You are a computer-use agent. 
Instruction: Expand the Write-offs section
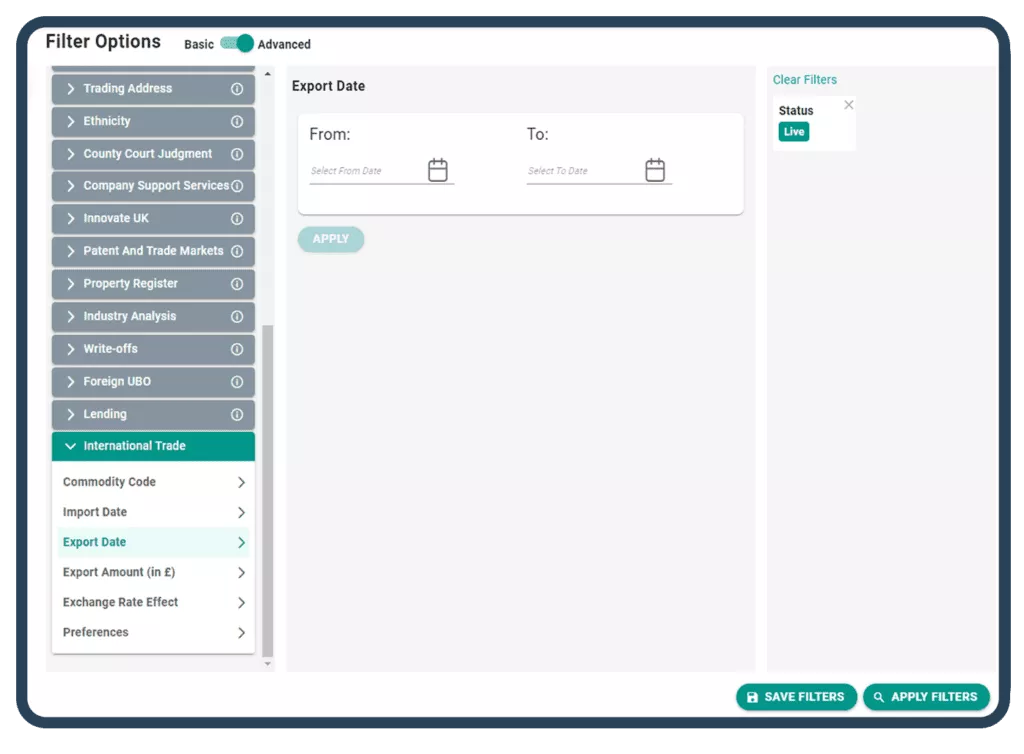(x=153, y=349)
